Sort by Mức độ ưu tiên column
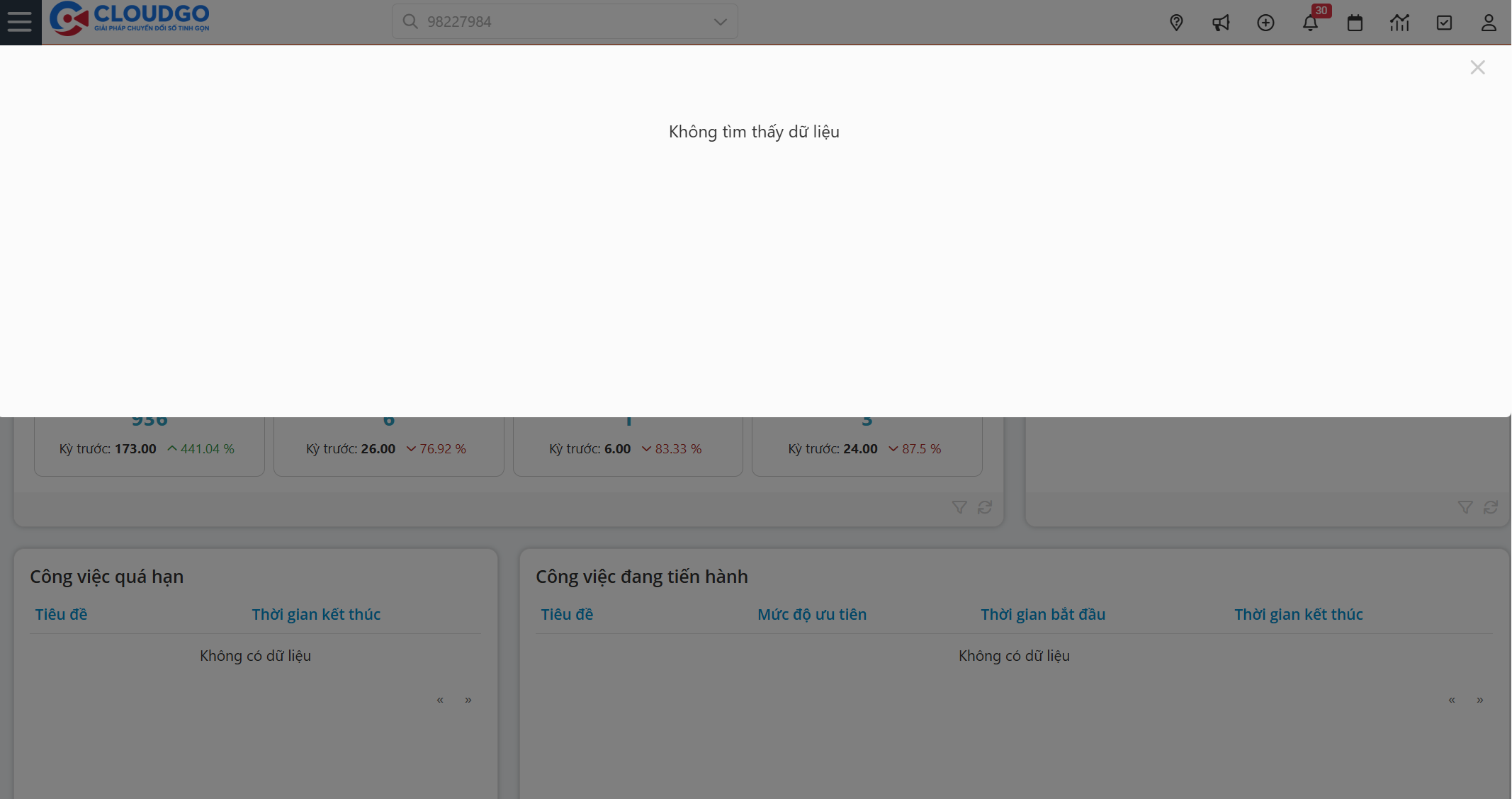This screenshot has width=1512, height=799. pyautogui.click(x=812, y=614)
